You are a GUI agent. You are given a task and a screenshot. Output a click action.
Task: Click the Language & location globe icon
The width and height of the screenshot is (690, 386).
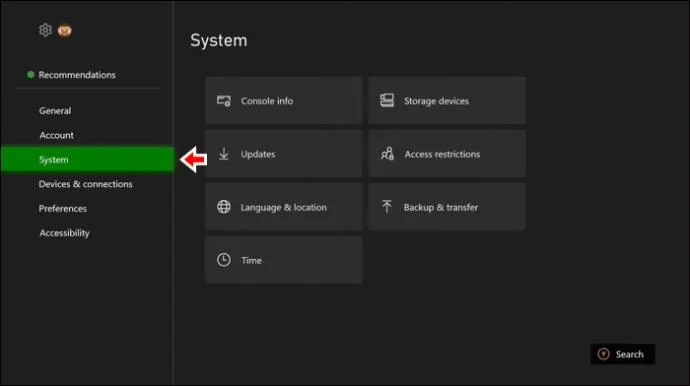(x=224, y=206)
